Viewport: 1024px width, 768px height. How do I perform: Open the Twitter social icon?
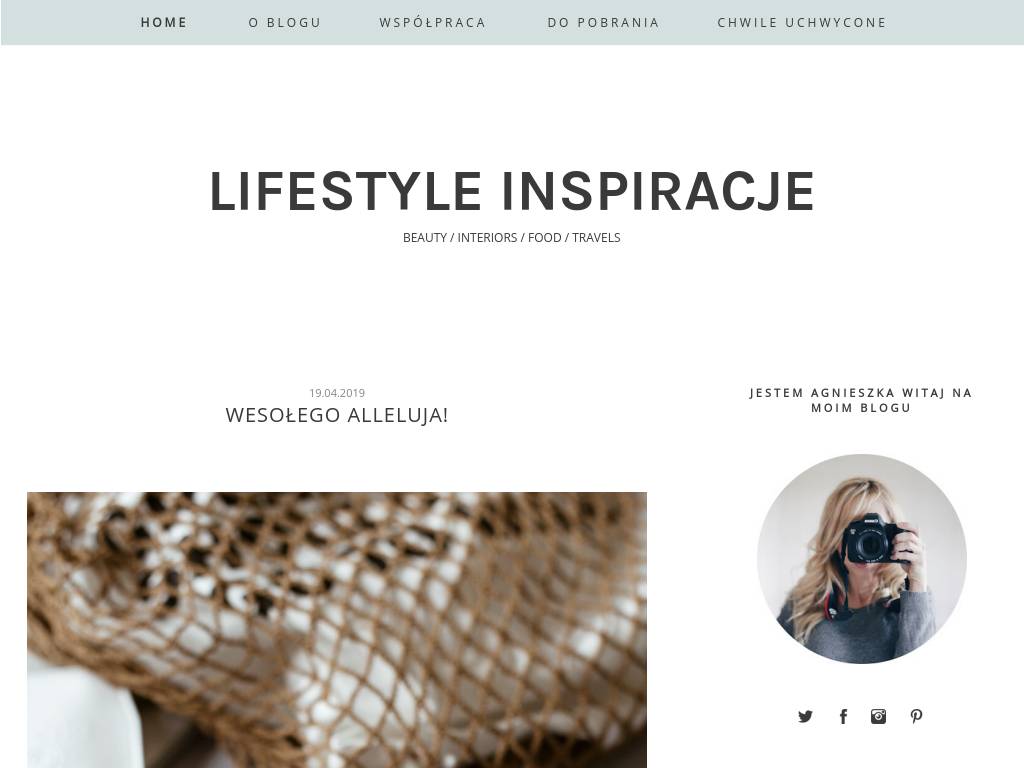[x=805, y=716]
